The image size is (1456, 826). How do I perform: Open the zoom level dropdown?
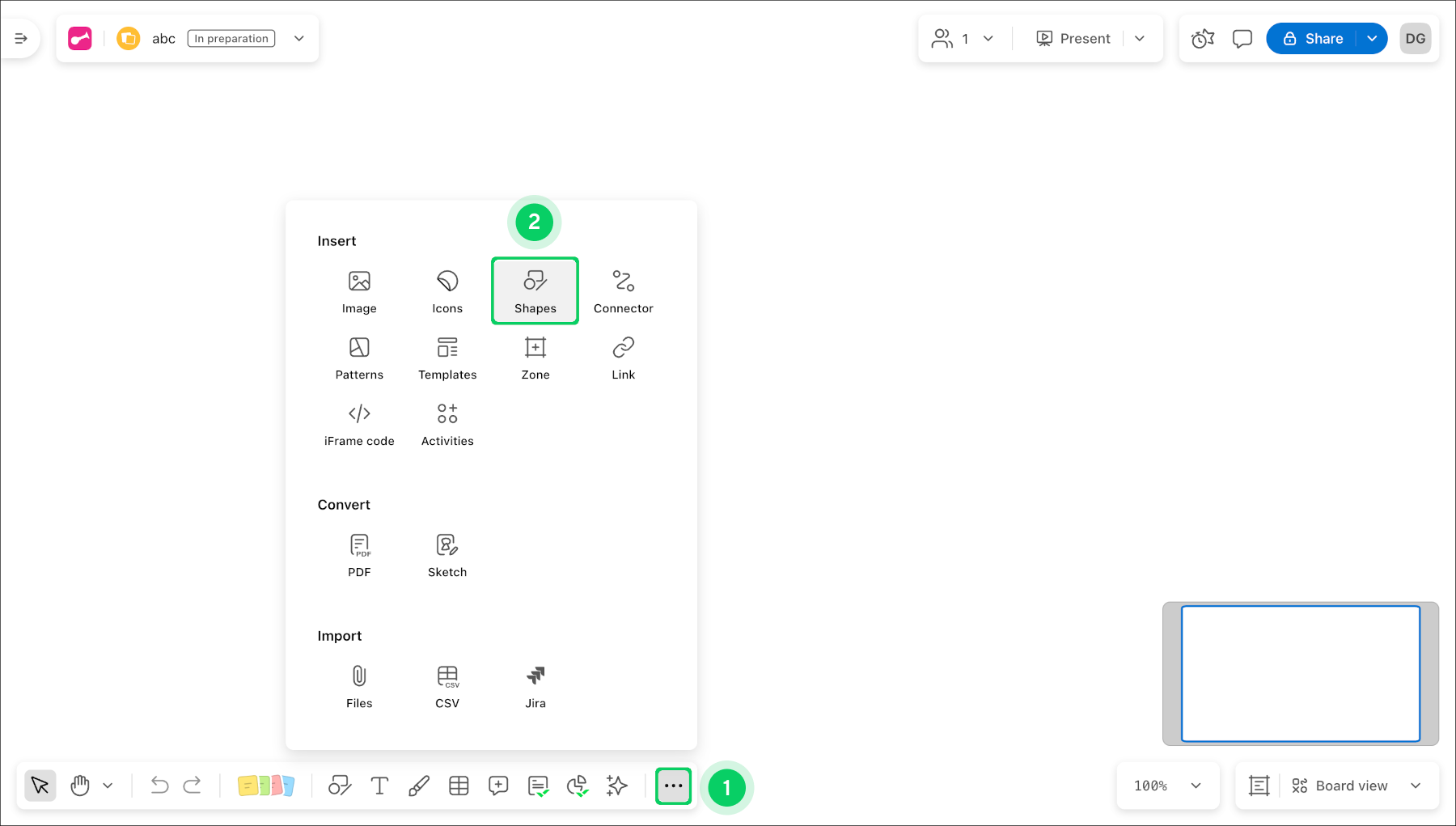click(1168, 785)
